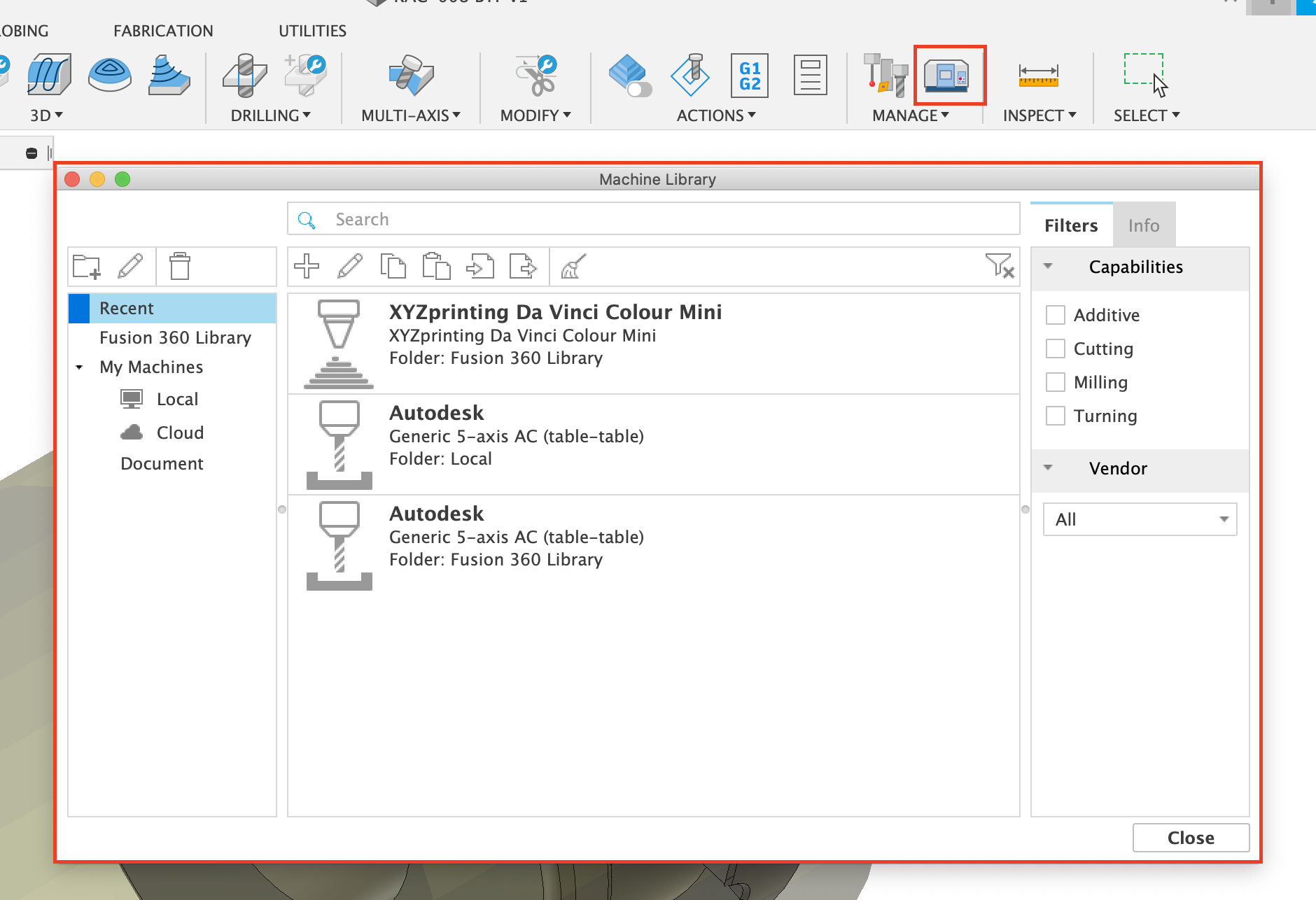Viewport: 1316px width, 900px height.
Task: Select the Multi-Axis toolpath icon
Action: click(411, 75)
